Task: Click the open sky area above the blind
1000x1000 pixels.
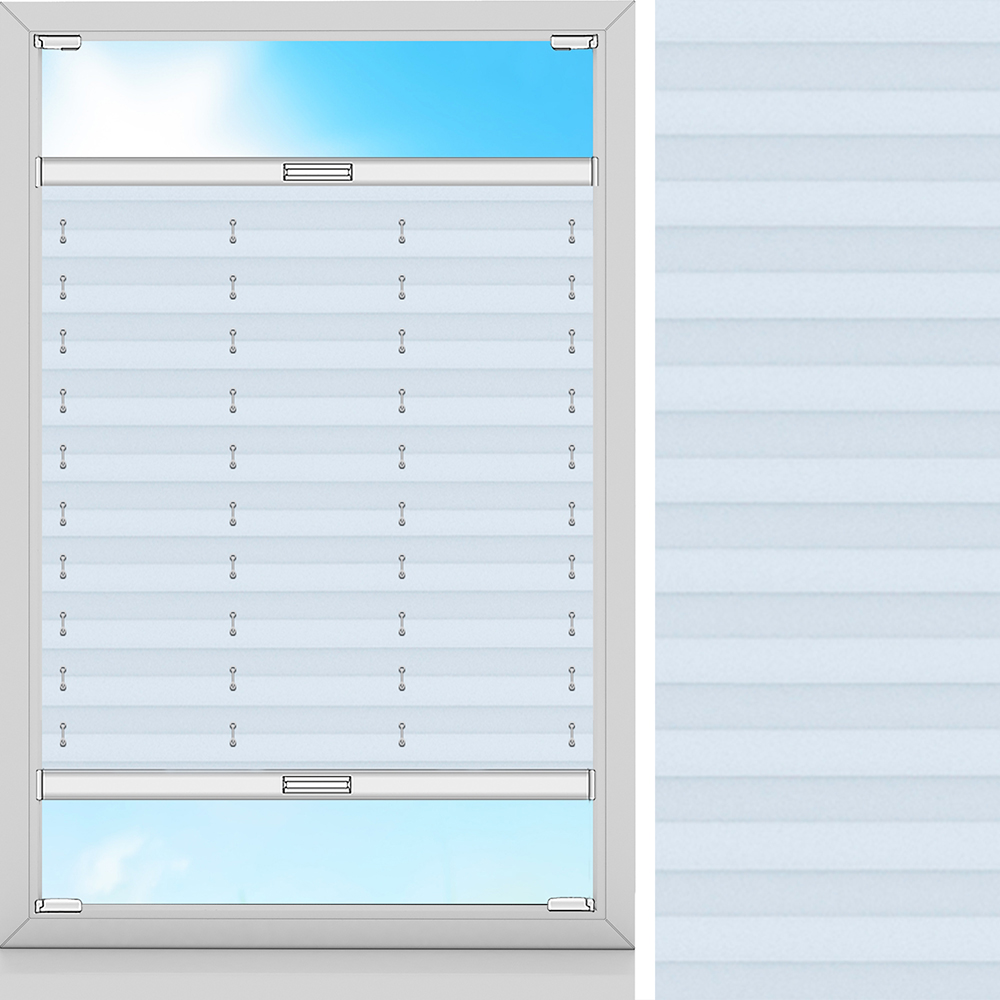Action: point(420,100)
